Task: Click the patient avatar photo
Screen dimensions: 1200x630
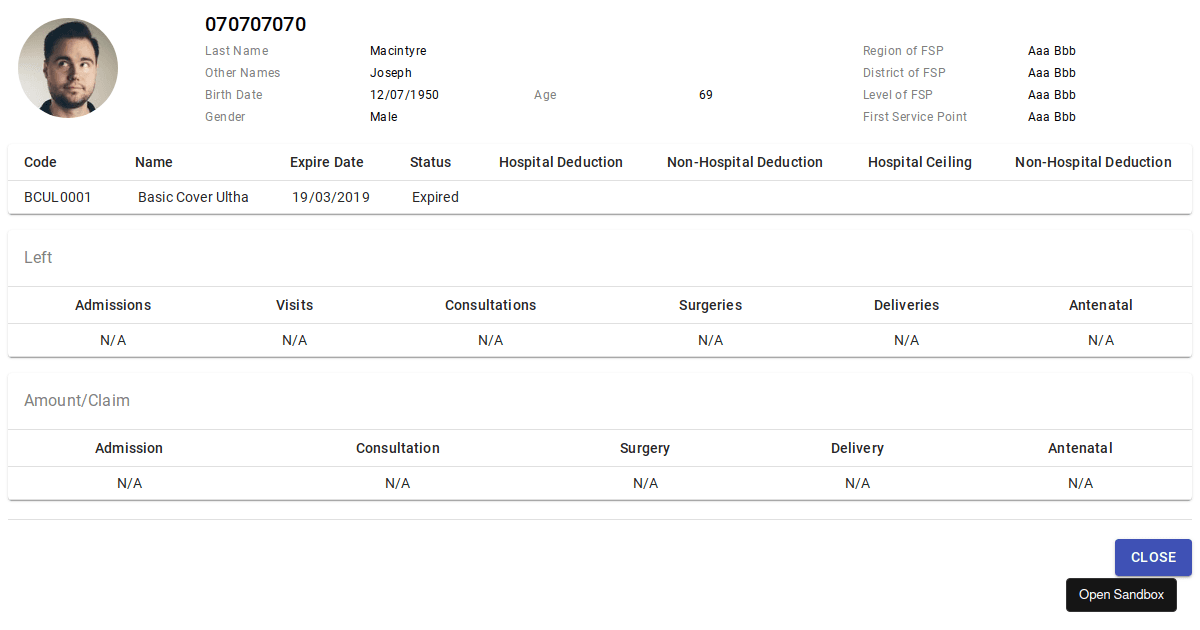Action: tap(68, 68)
